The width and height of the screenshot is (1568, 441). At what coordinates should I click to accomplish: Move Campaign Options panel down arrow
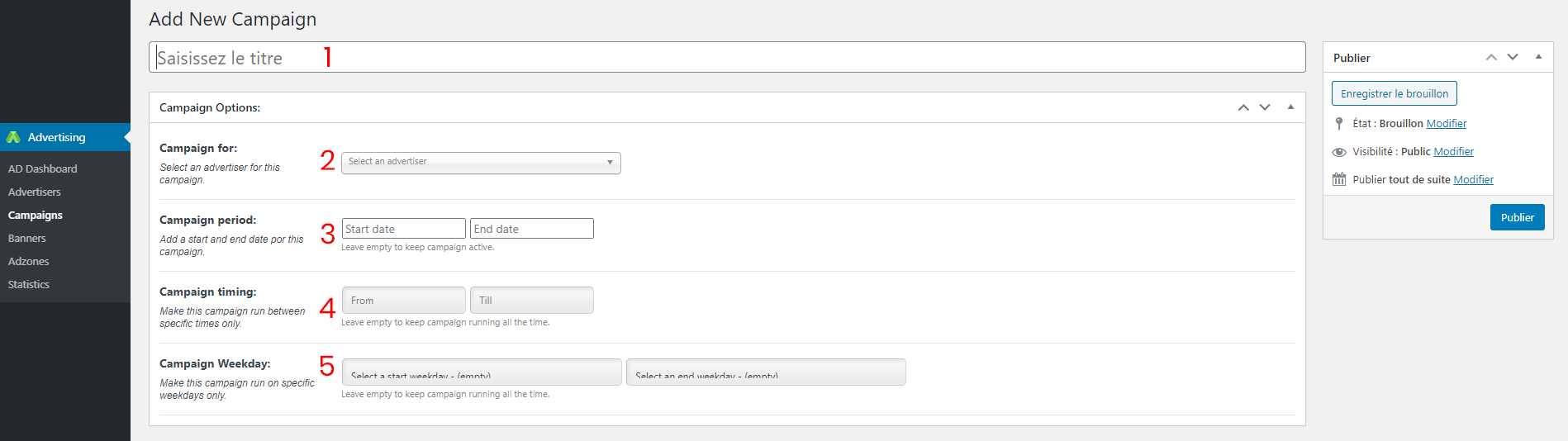(1265, 107)
